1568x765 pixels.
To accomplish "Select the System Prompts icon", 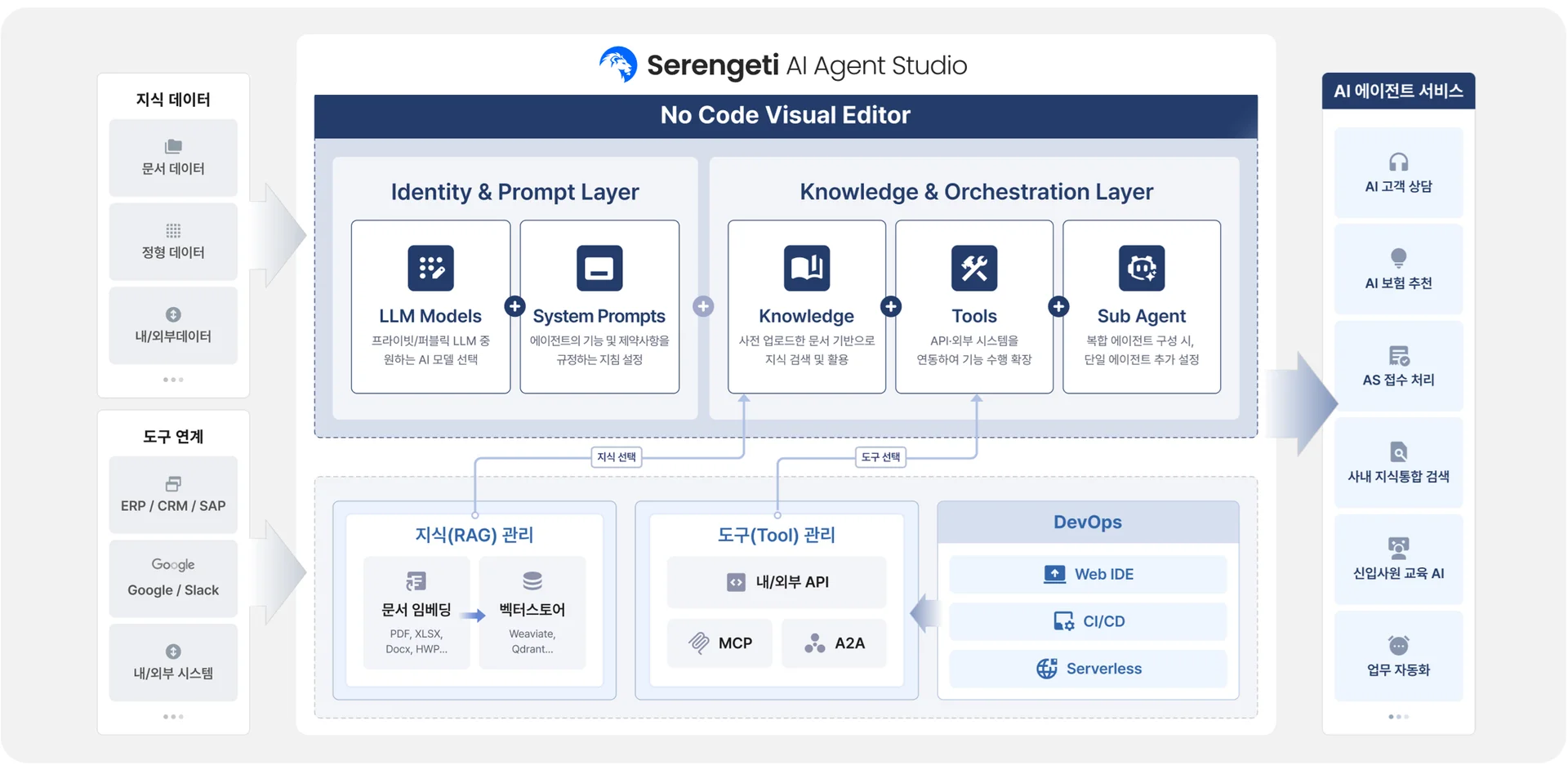I will (x=599, y=268).
